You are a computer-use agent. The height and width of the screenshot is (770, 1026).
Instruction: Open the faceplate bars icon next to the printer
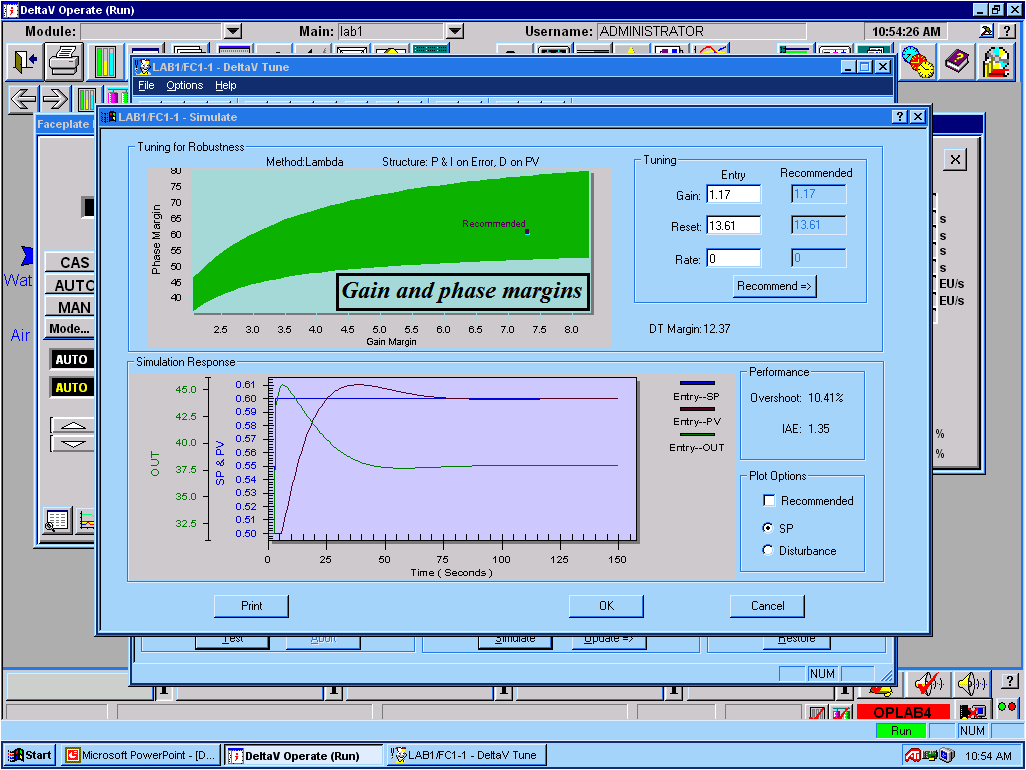(104, 62)
